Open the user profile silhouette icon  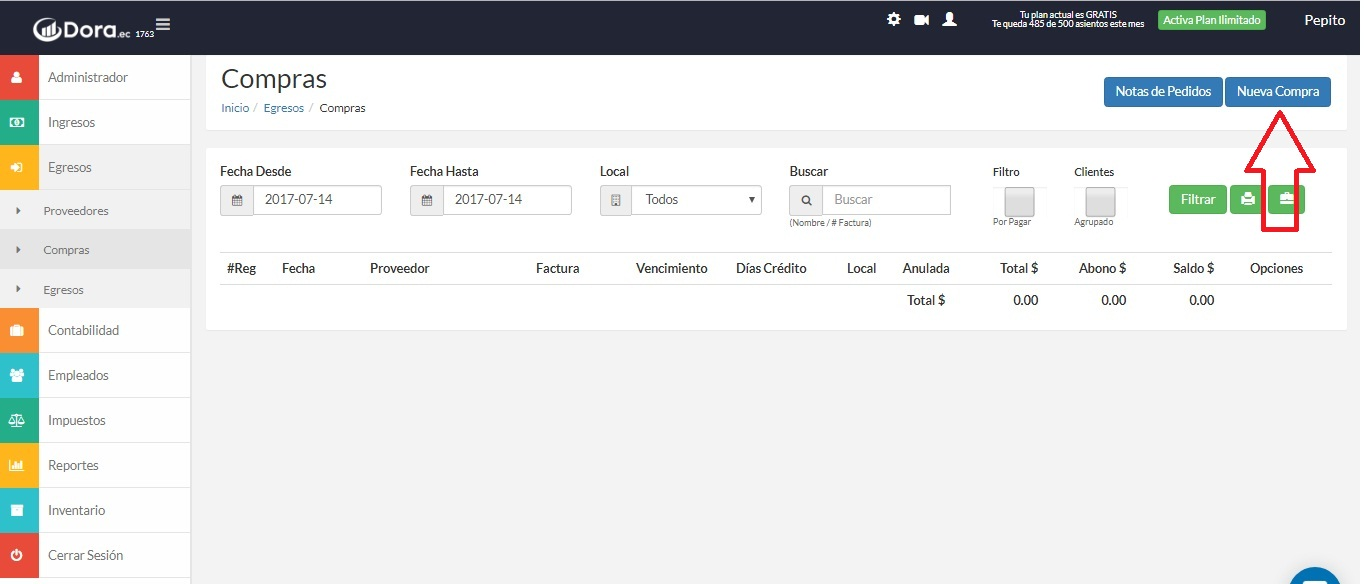point(950,19)
